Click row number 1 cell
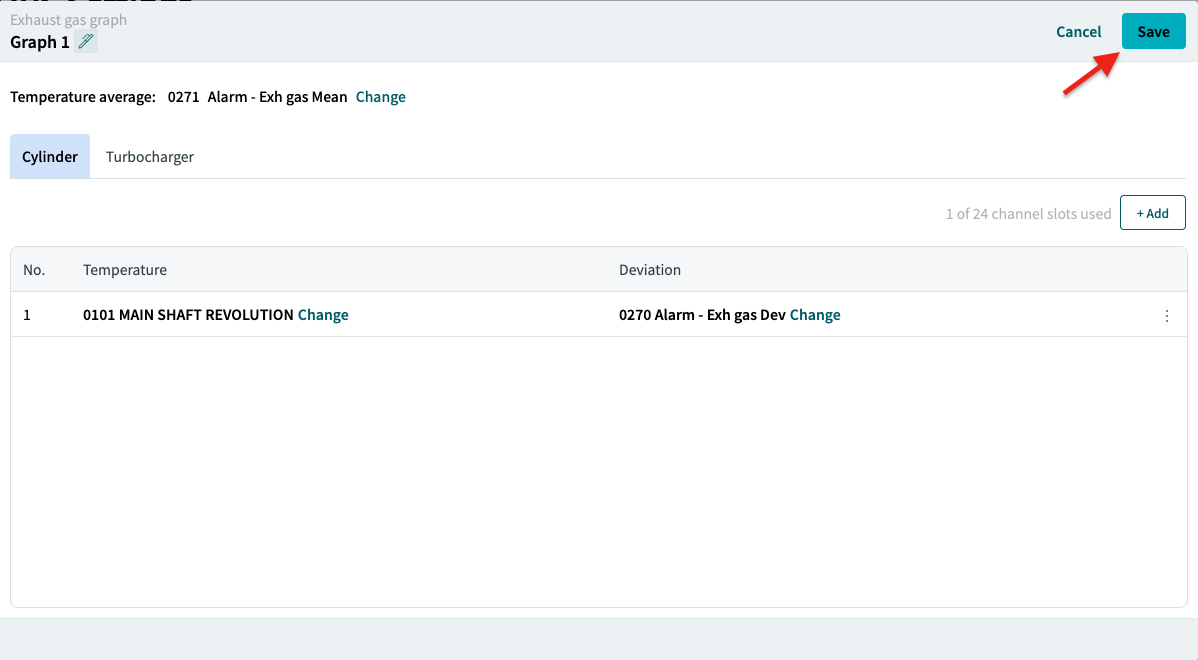Viewport: 1198px width, 660px height. (x=27, y=315)
